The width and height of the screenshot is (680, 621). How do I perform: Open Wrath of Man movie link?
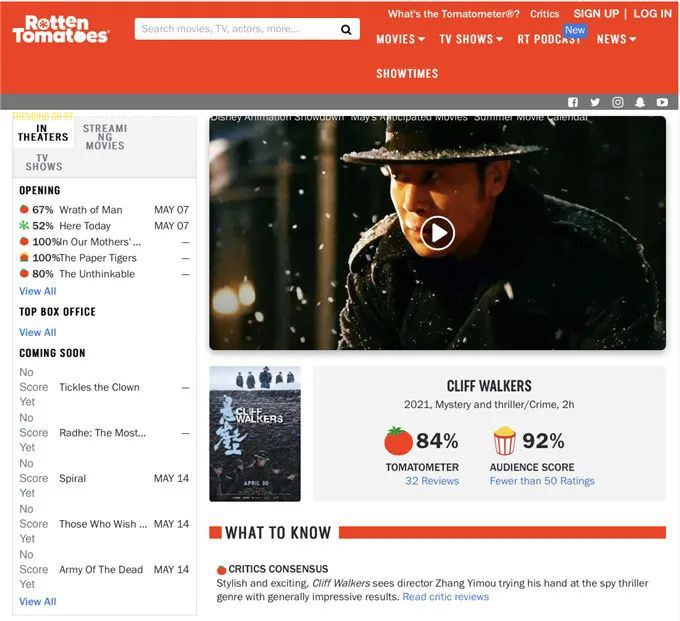91,209
